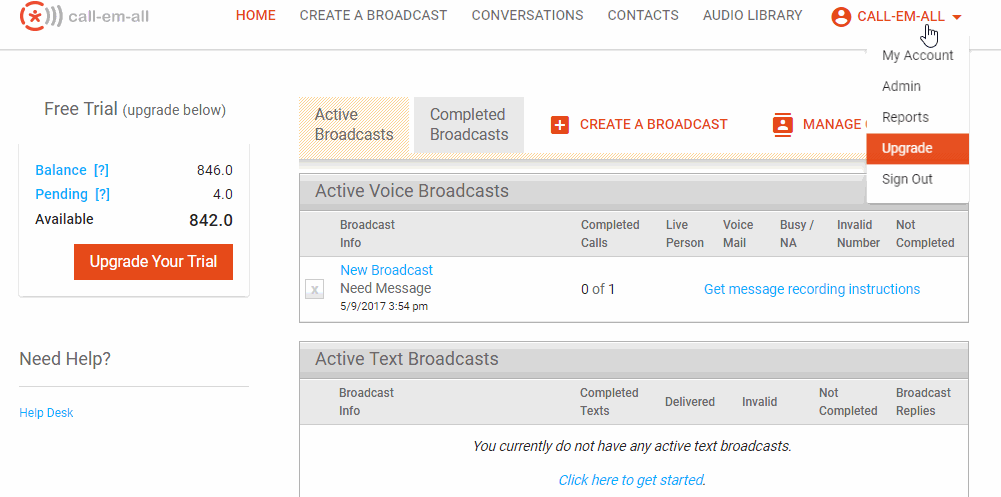Click the '5/9/2017 3:54 pm' timestamp

384,306
